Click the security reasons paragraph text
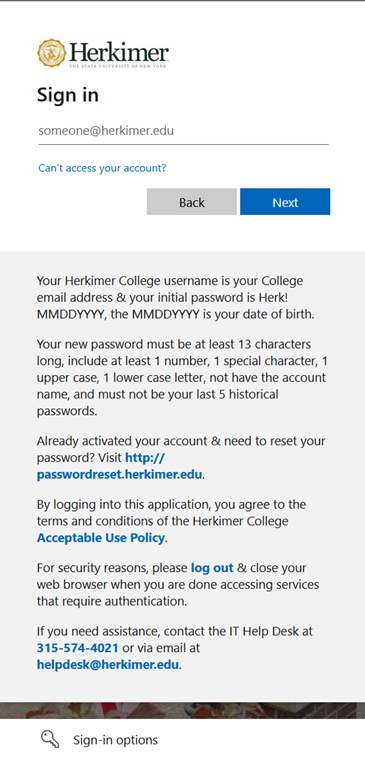 point(178,584)
